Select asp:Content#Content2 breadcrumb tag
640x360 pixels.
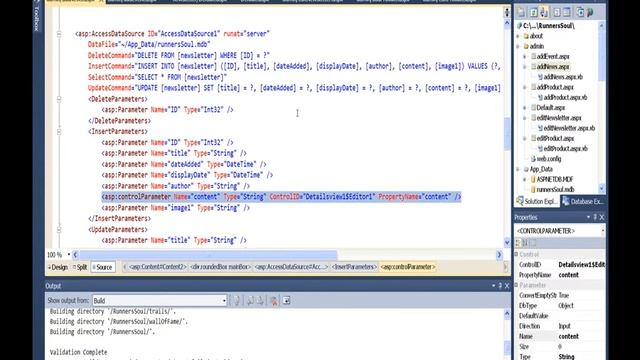point(157,267)
